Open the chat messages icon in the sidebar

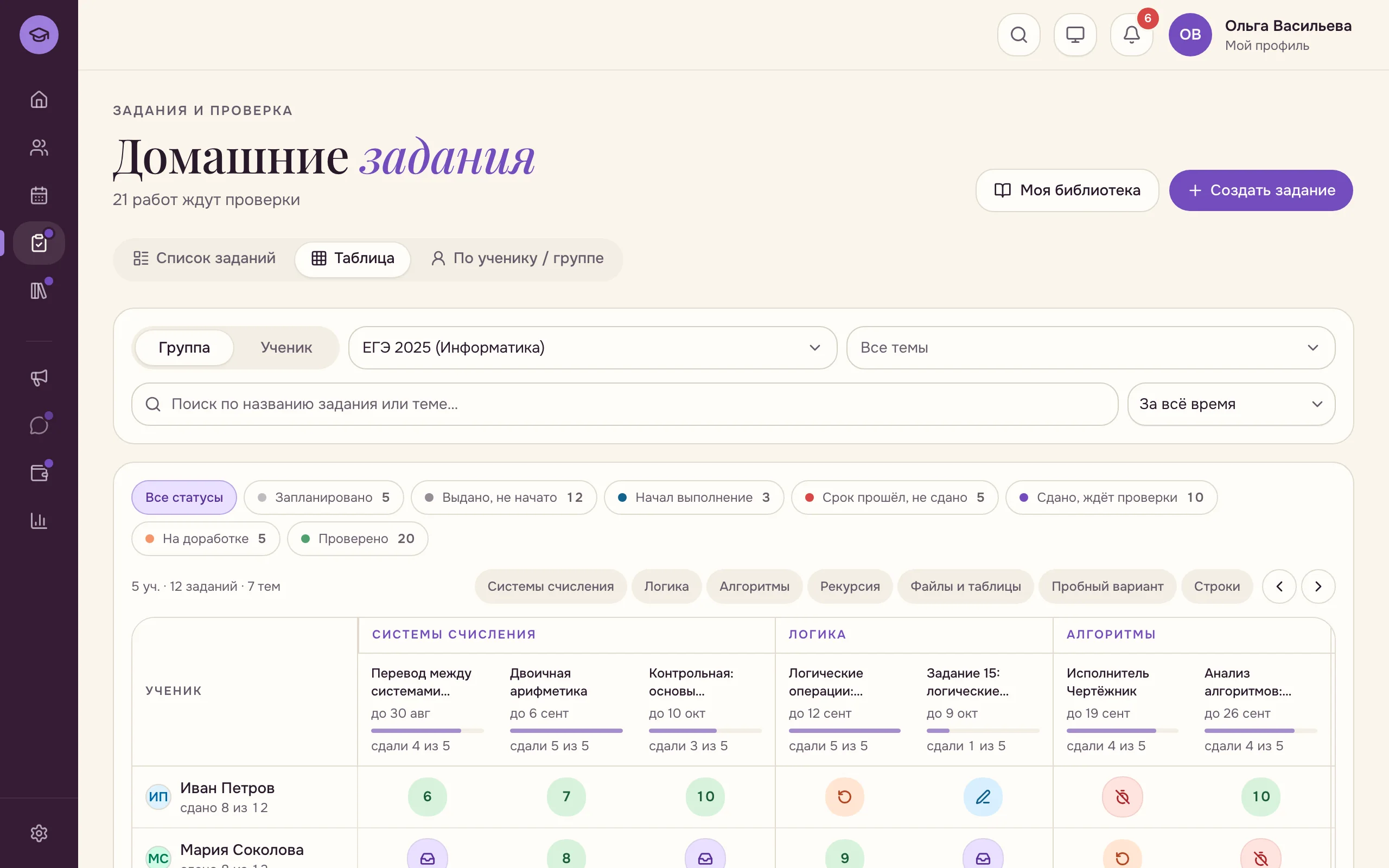tap(39, 425)
